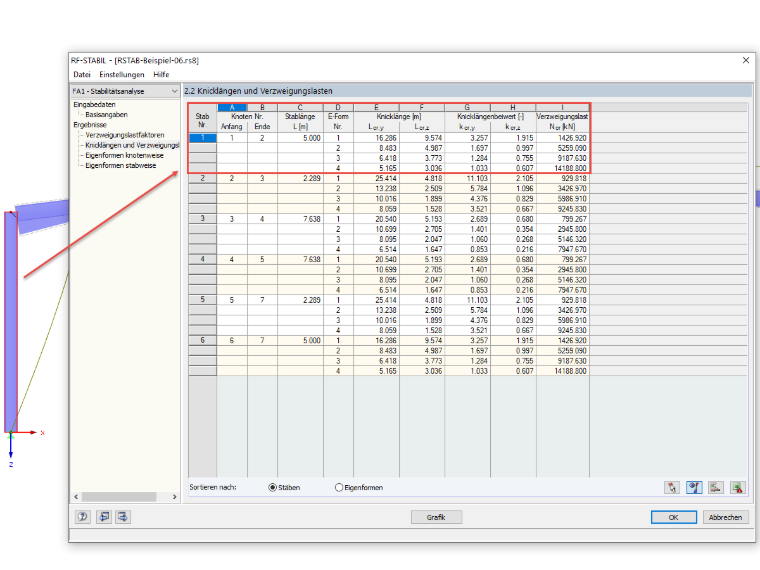Go to next table with right-arrow icon

pos(123,517)
